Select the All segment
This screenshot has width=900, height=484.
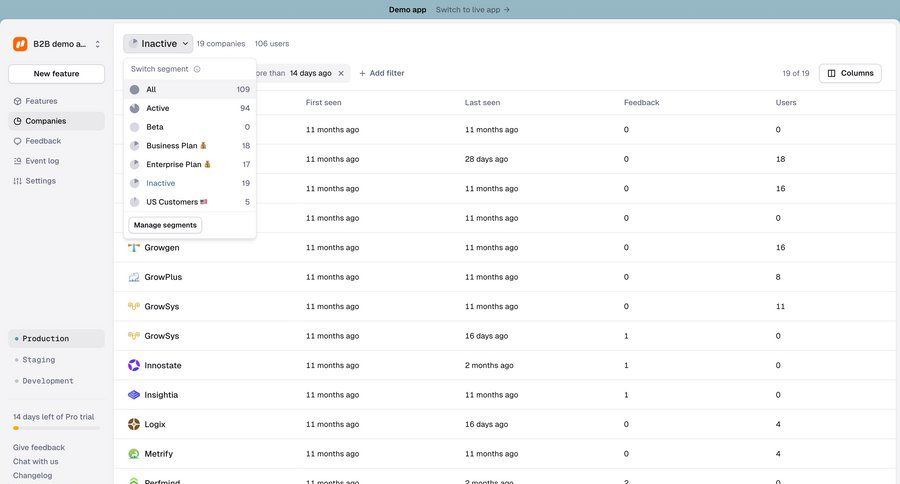tap(189, 90)
